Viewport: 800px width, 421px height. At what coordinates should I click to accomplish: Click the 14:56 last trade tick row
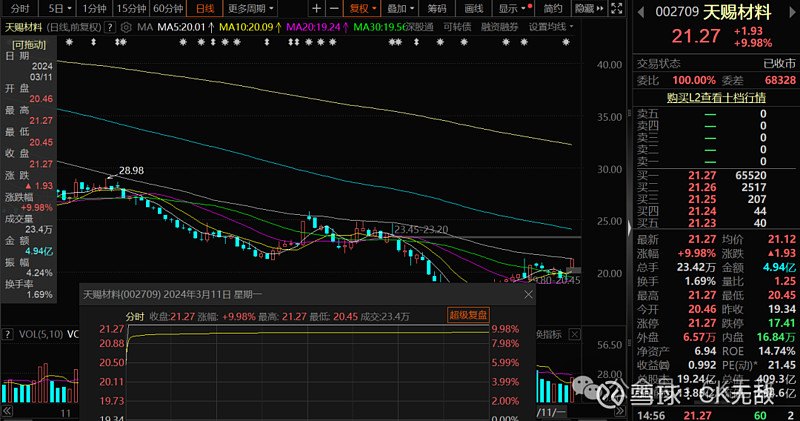point(716,415)
